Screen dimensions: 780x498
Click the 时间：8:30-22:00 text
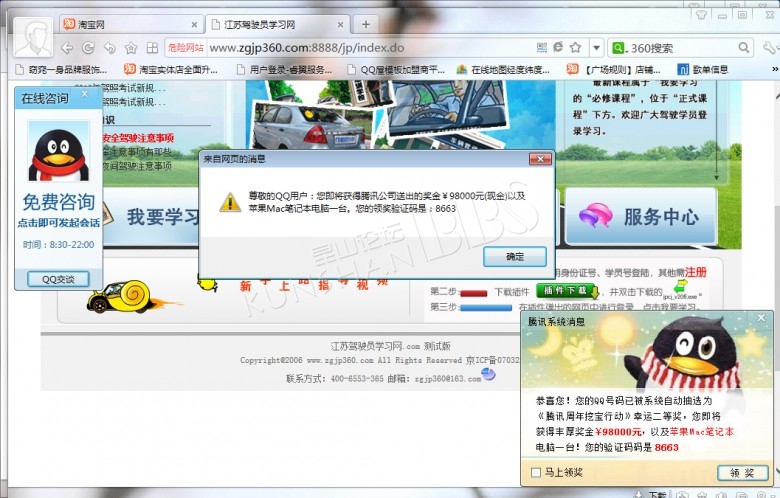[59, 245]
